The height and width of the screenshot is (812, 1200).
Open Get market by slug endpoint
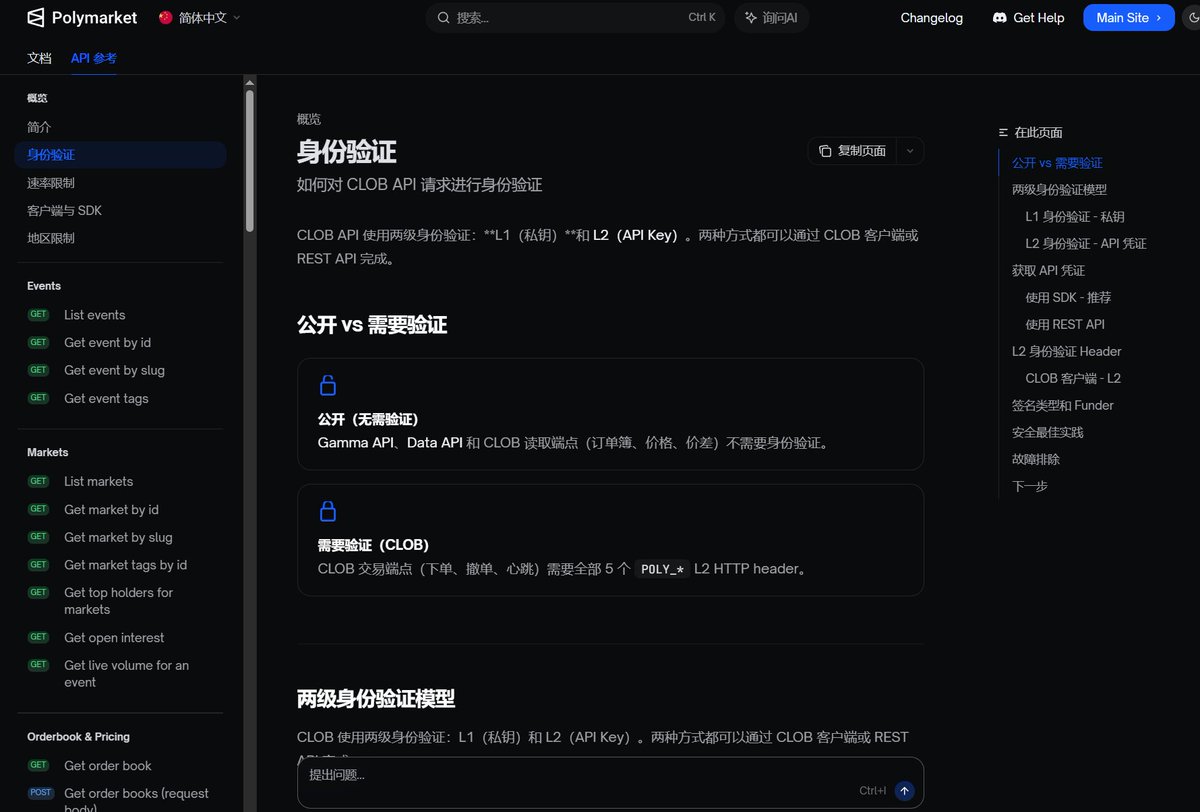point(120,538)
